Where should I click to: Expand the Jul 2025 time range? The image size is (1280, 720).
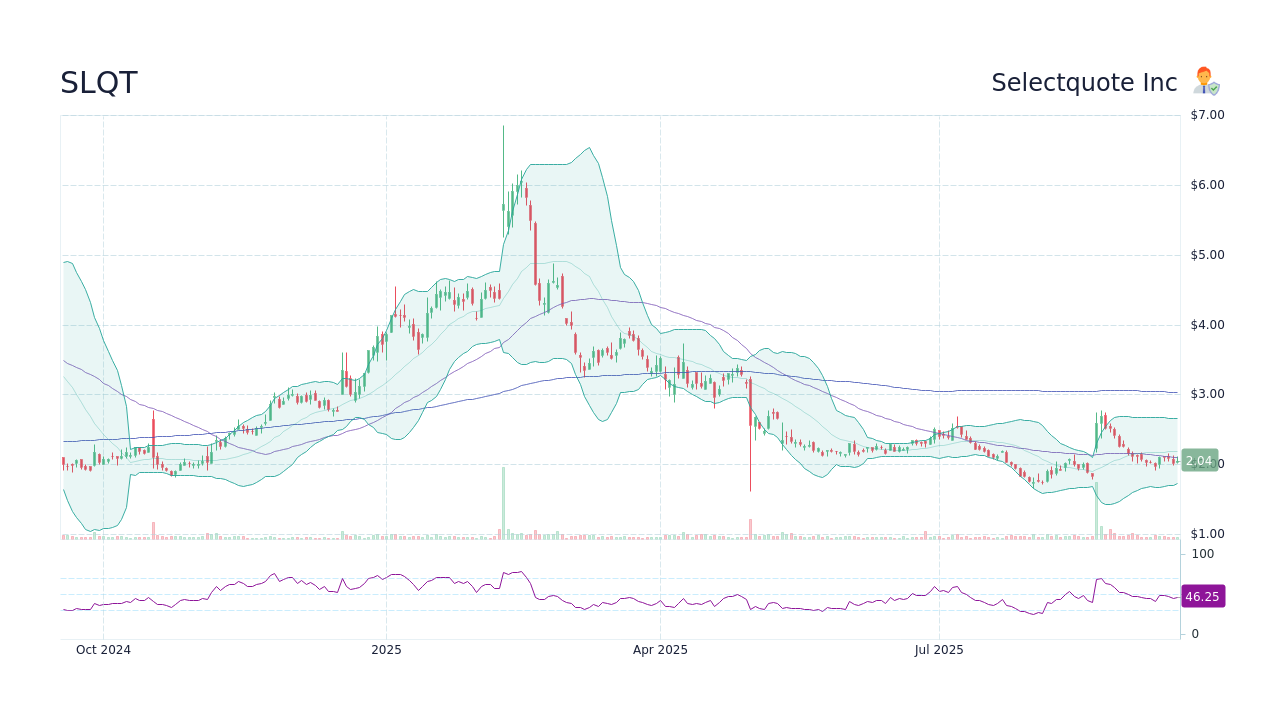pos(938,649)
